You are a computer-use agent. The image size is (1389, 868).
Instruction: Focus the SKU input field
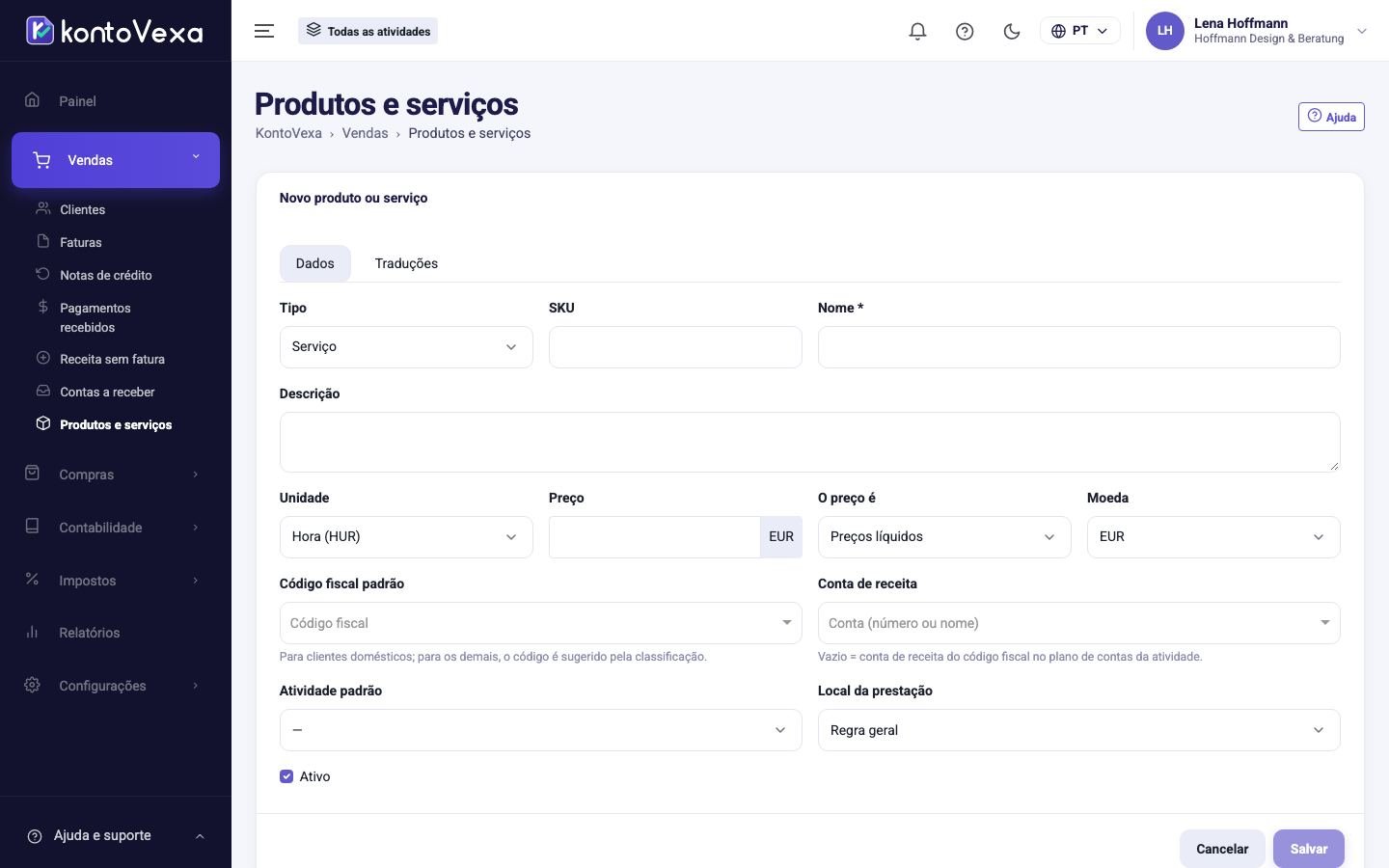(x=675, y=347)
